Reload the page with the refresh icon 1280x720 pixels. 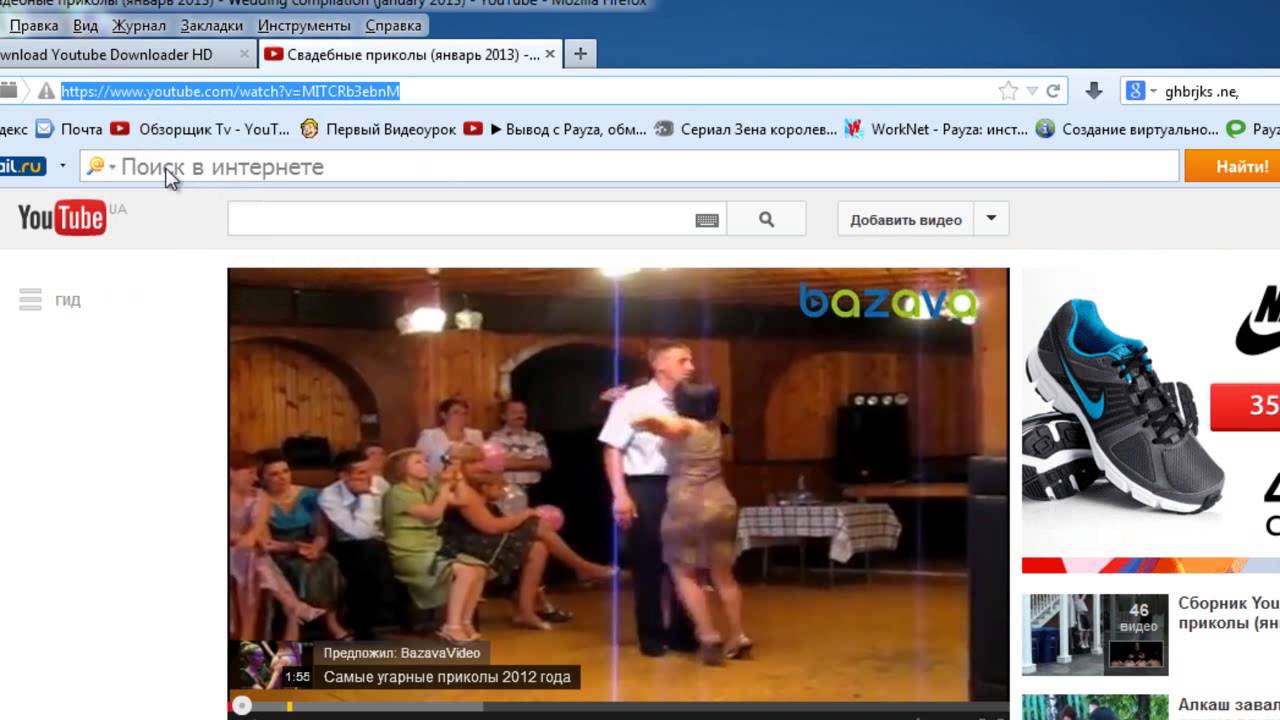(1053, 91)
